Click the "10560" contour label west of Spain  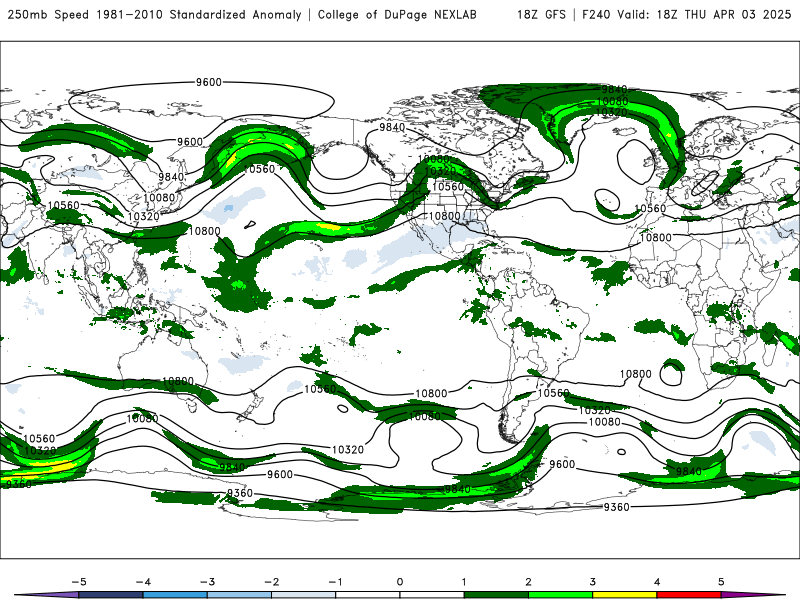650,208
